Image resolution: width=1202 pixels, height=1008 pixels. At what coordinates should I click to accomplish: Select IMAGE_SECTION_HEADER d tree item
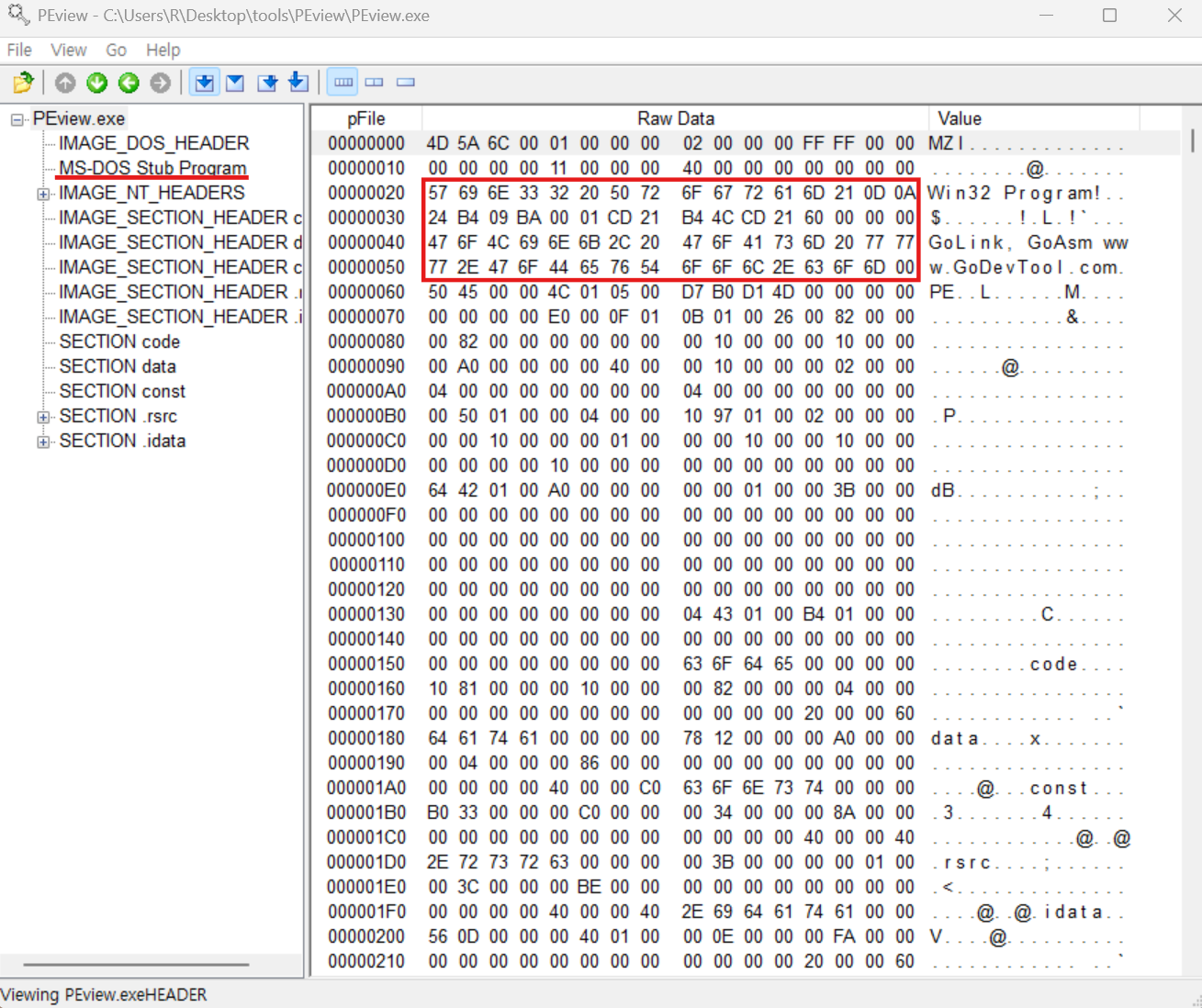coord(180,242)
